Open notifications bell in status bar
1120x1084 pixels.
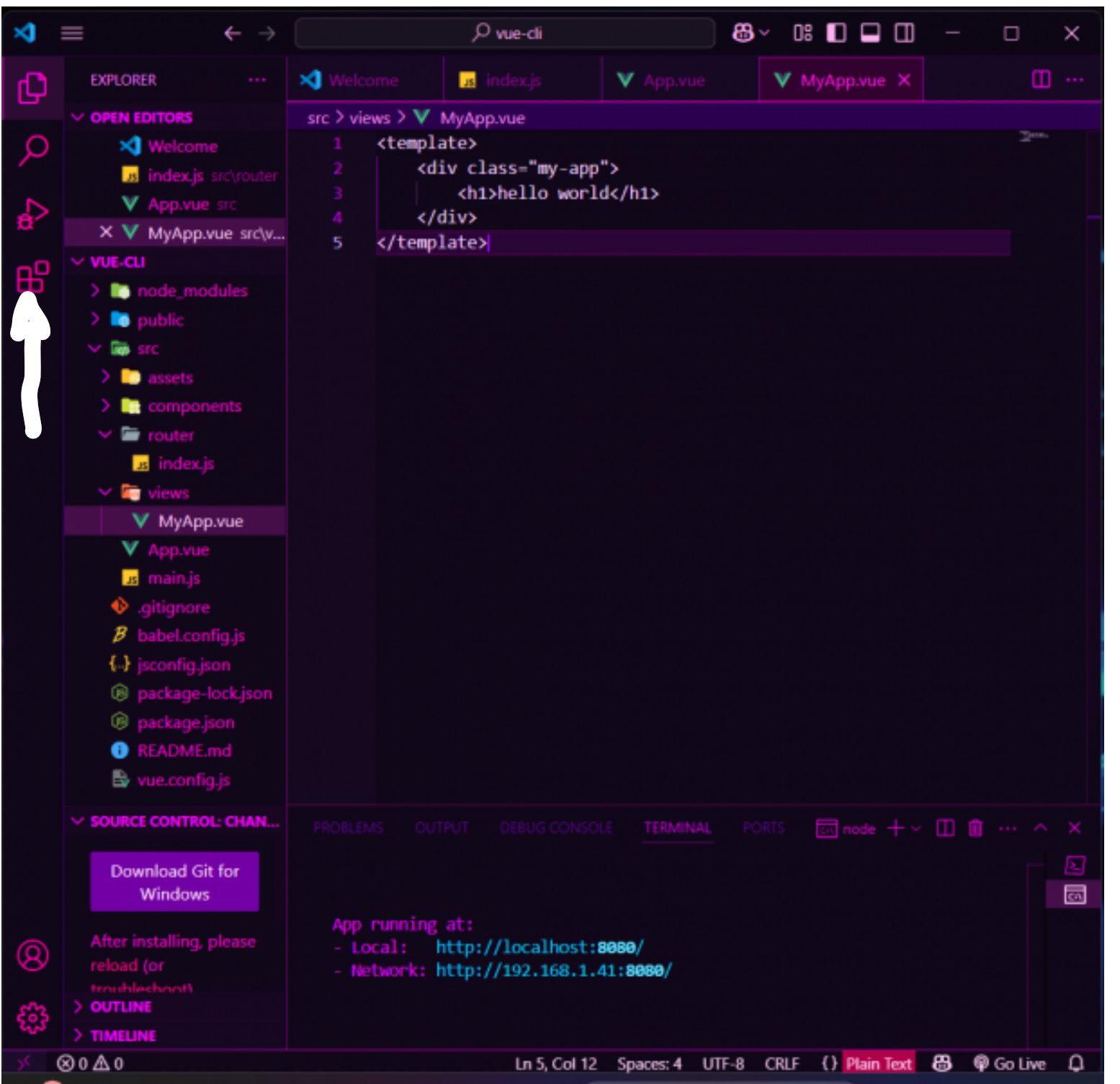click(x=1076, y=1063)
